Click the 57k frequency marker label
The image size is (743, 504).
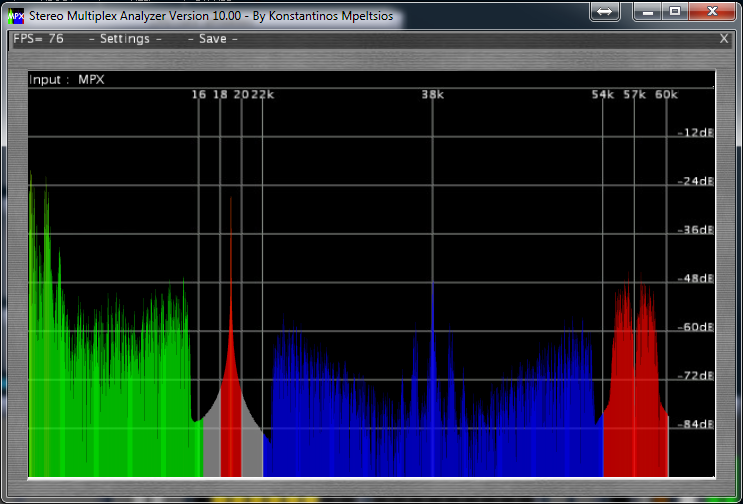pos(634,95)
